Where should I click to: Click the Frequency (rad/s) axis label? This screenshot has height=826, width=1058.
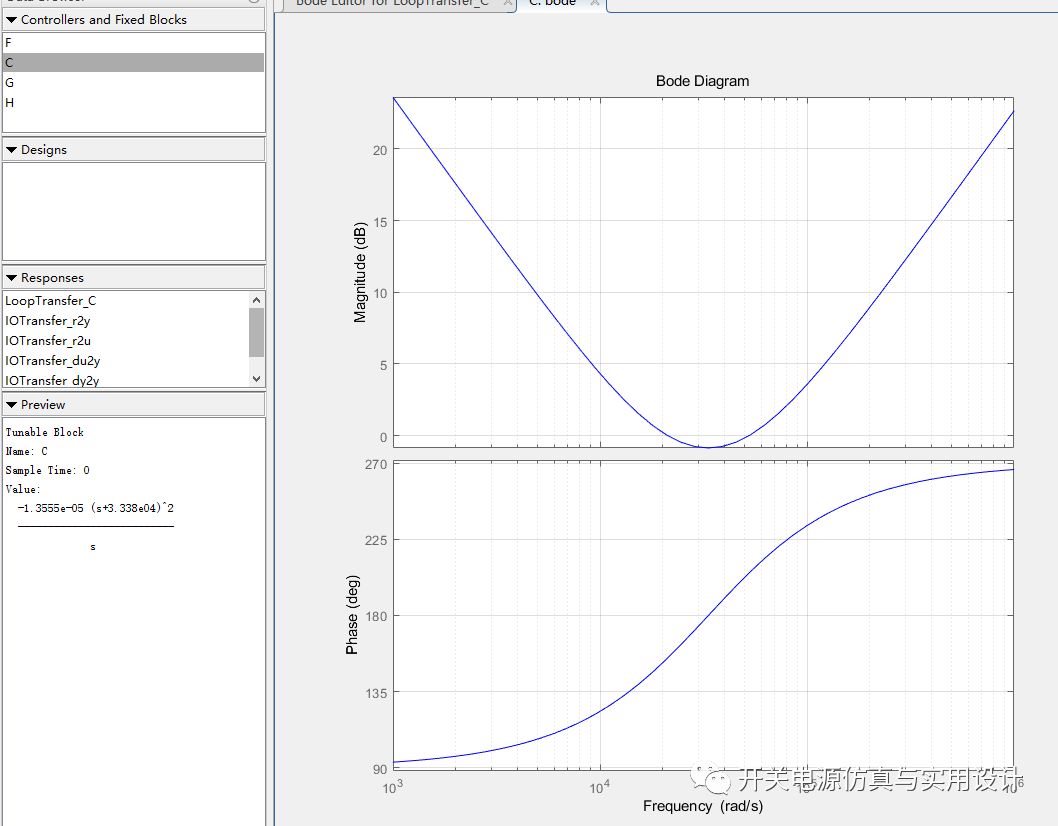point(702,806)
